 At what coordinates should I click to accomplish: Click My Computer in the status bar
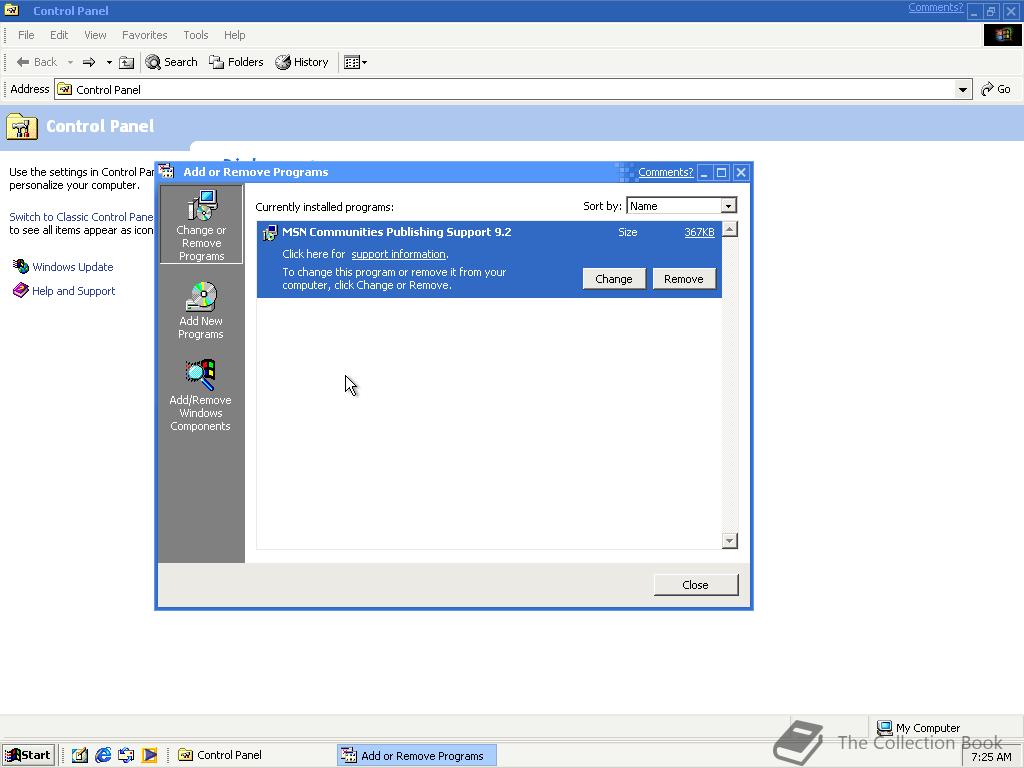918,728
